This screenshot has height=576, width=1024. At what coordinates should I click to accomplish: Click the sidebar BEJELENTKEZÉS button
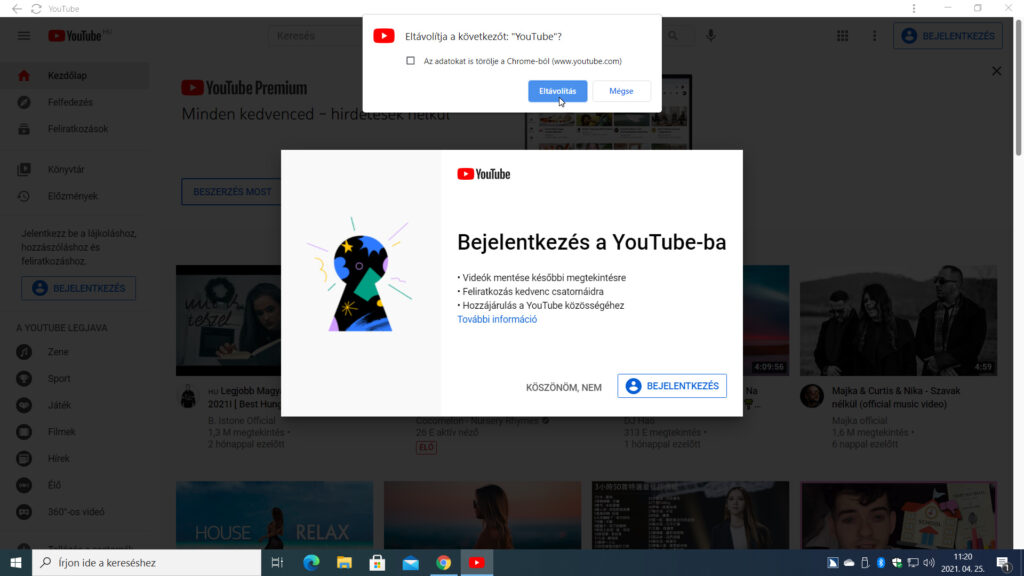click(78, 288)
